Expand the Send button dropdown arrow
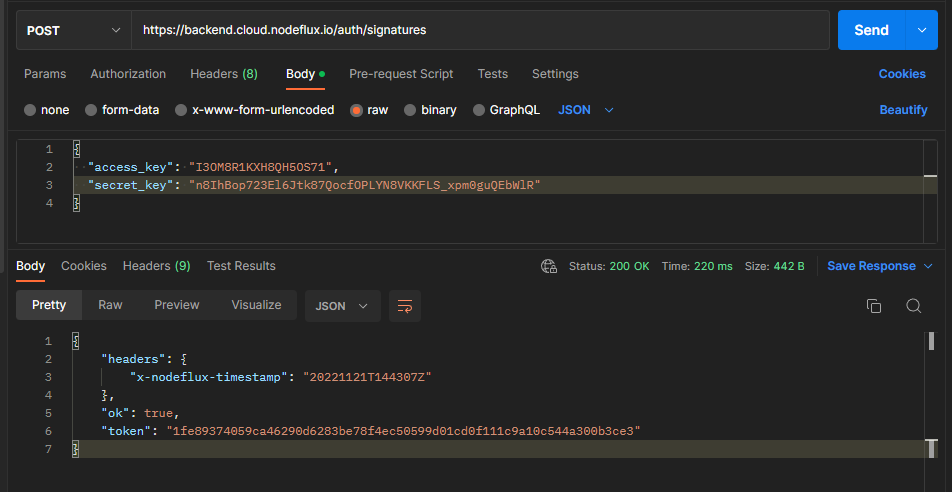Image resolution: width=952 pixels, height=492 pixels. (922, 30)
